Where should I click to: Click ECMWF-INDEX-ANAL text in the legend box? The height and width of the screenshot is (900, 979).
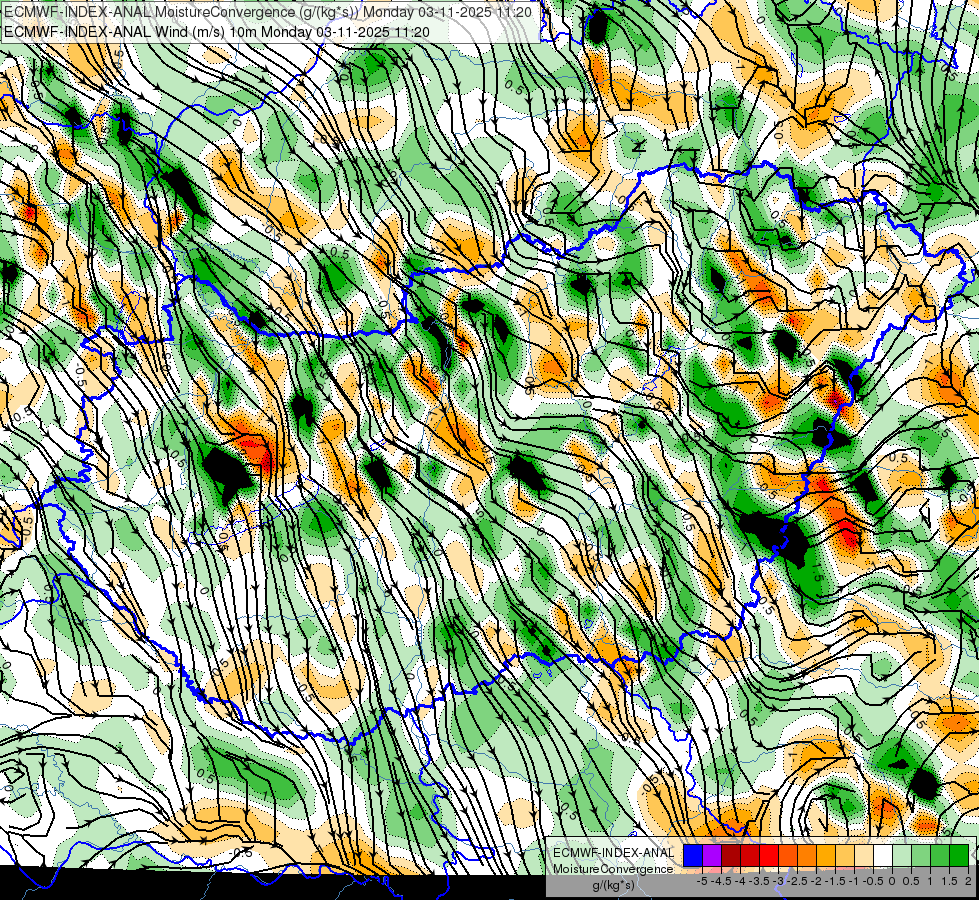pyautogui.click(x=614, y=853)
